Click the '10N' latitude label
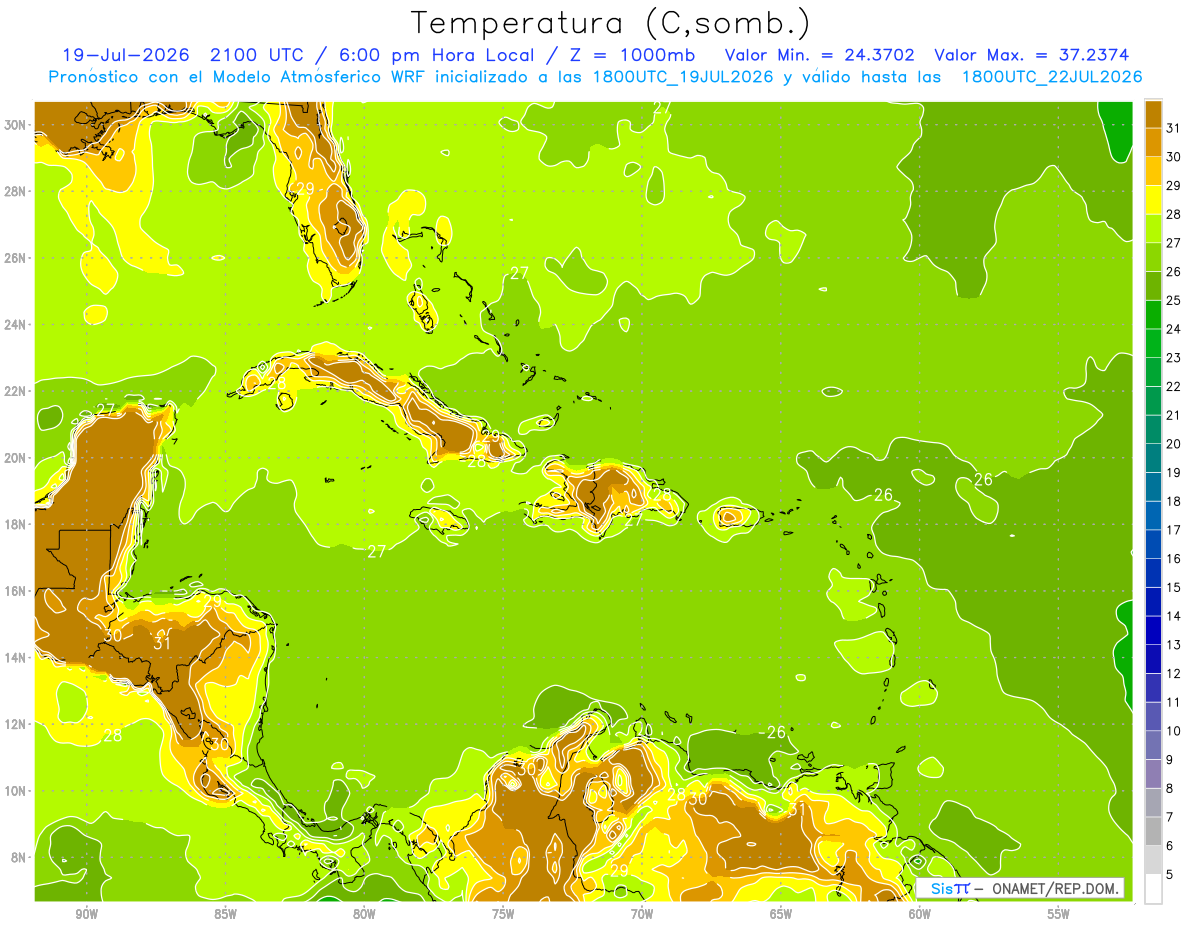This screenshot has height=927, width=1200. tap(17, 791)
